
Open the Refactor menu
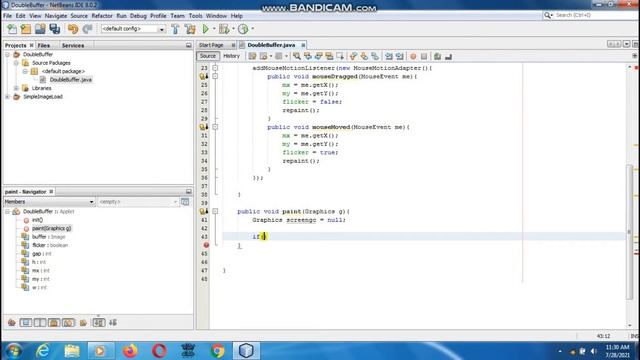[102, 16]
